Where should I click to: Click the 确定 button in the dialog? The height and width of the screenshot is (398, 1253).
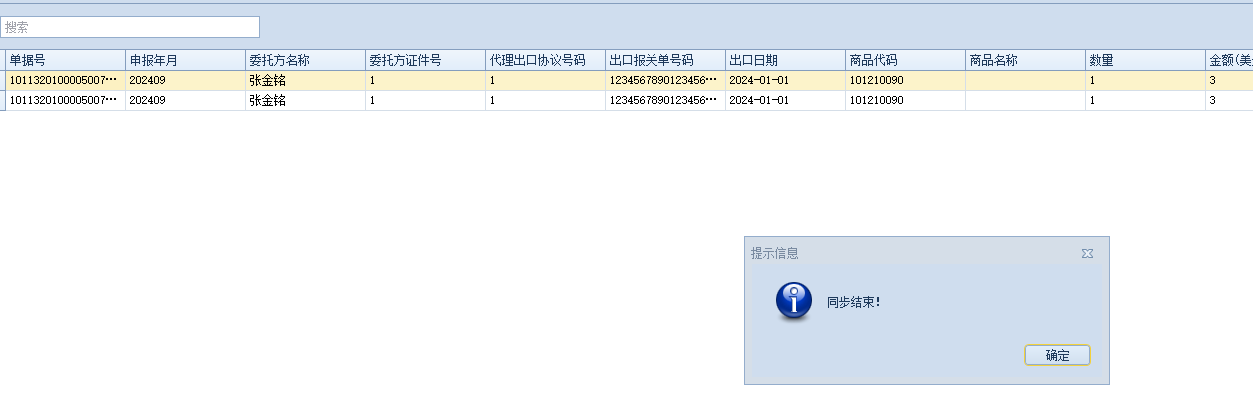(1057, 355)
